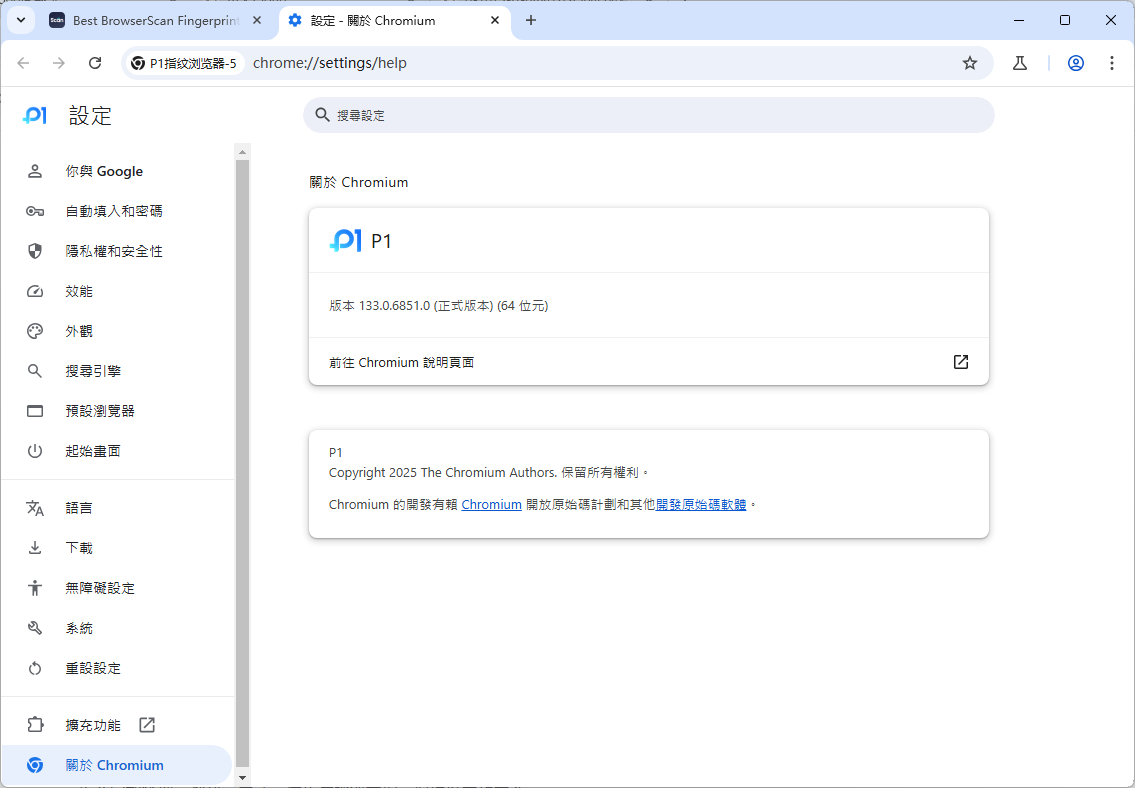
Task: Click the Chromium hyperlink in copyright text
Action: coord(491,505)
